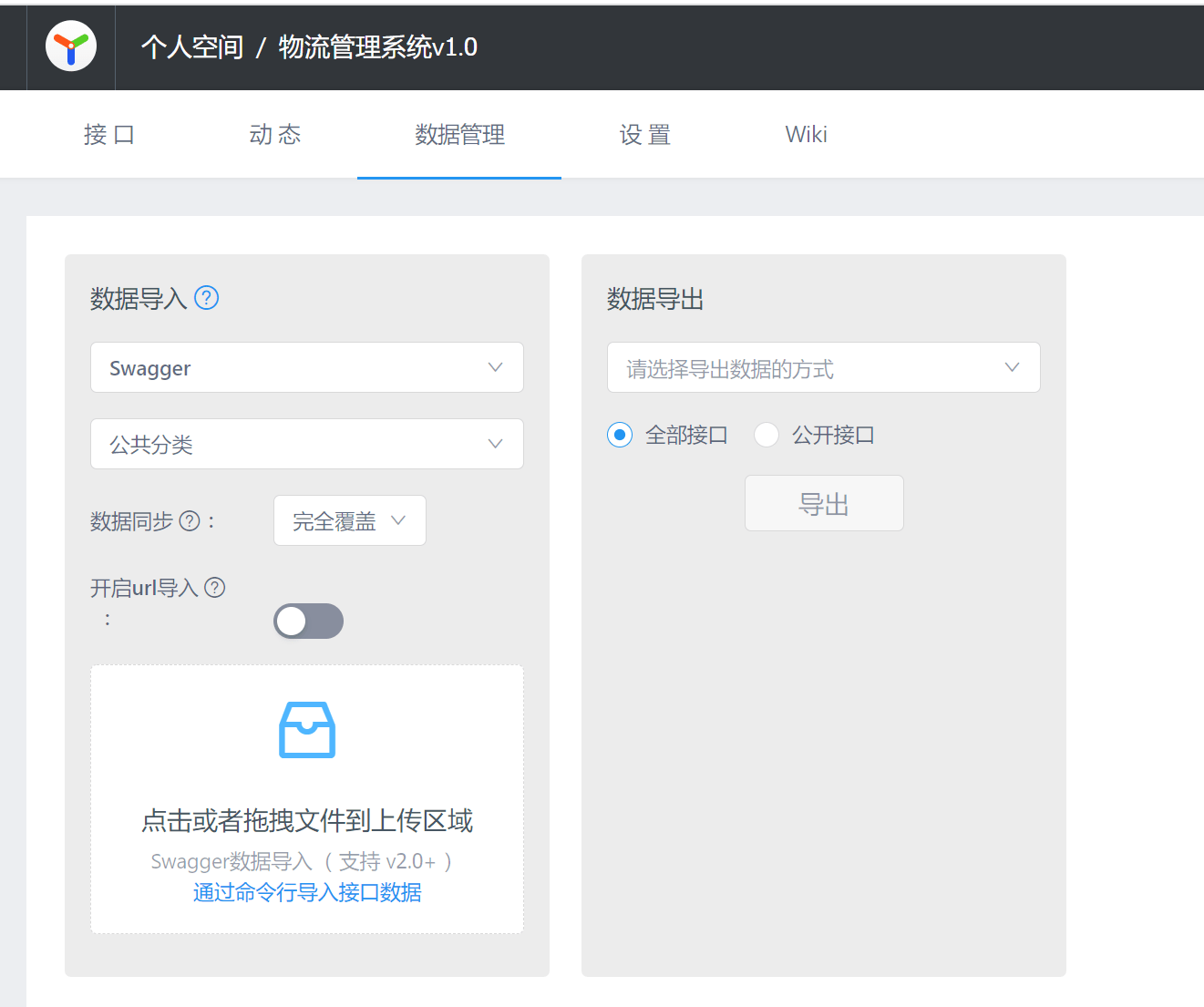Enable the url import toggle switch

308,621
